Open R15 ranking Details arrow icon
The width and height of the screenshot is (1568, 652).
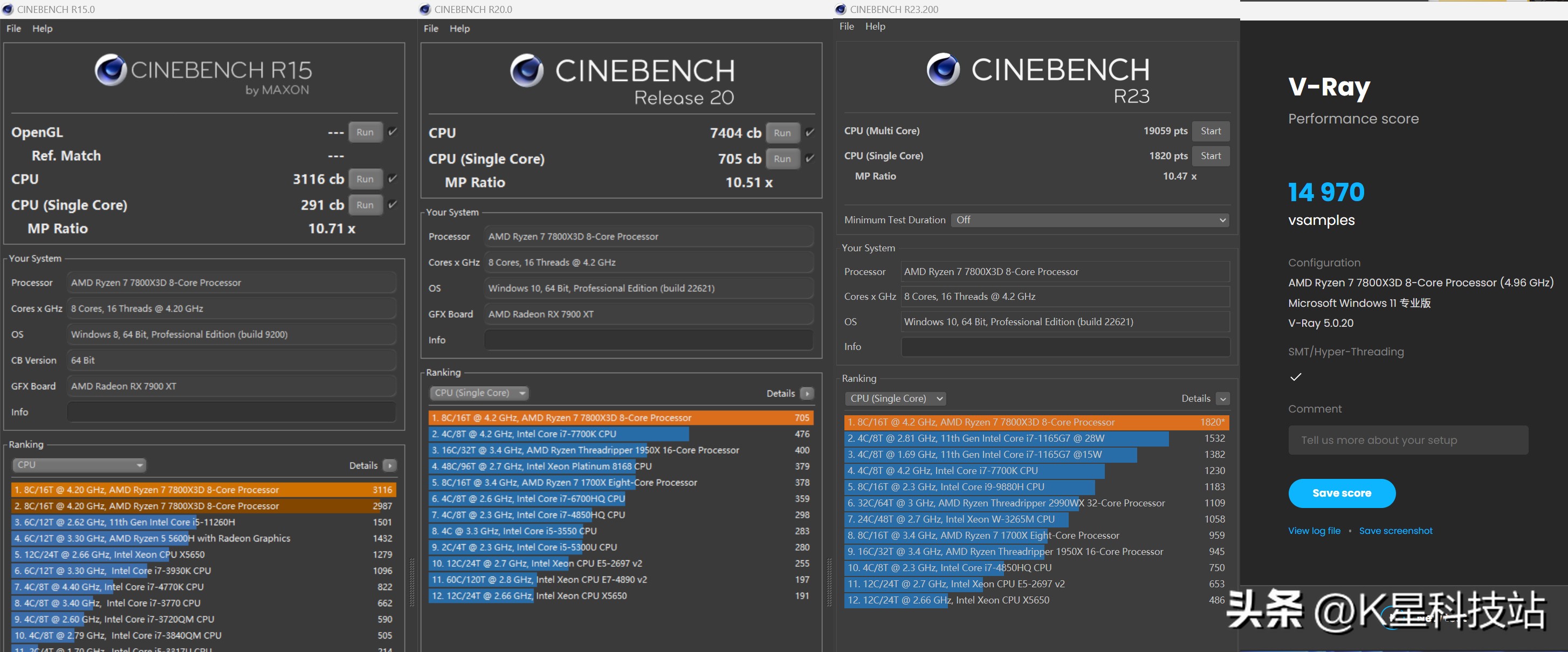click(389, 465)
